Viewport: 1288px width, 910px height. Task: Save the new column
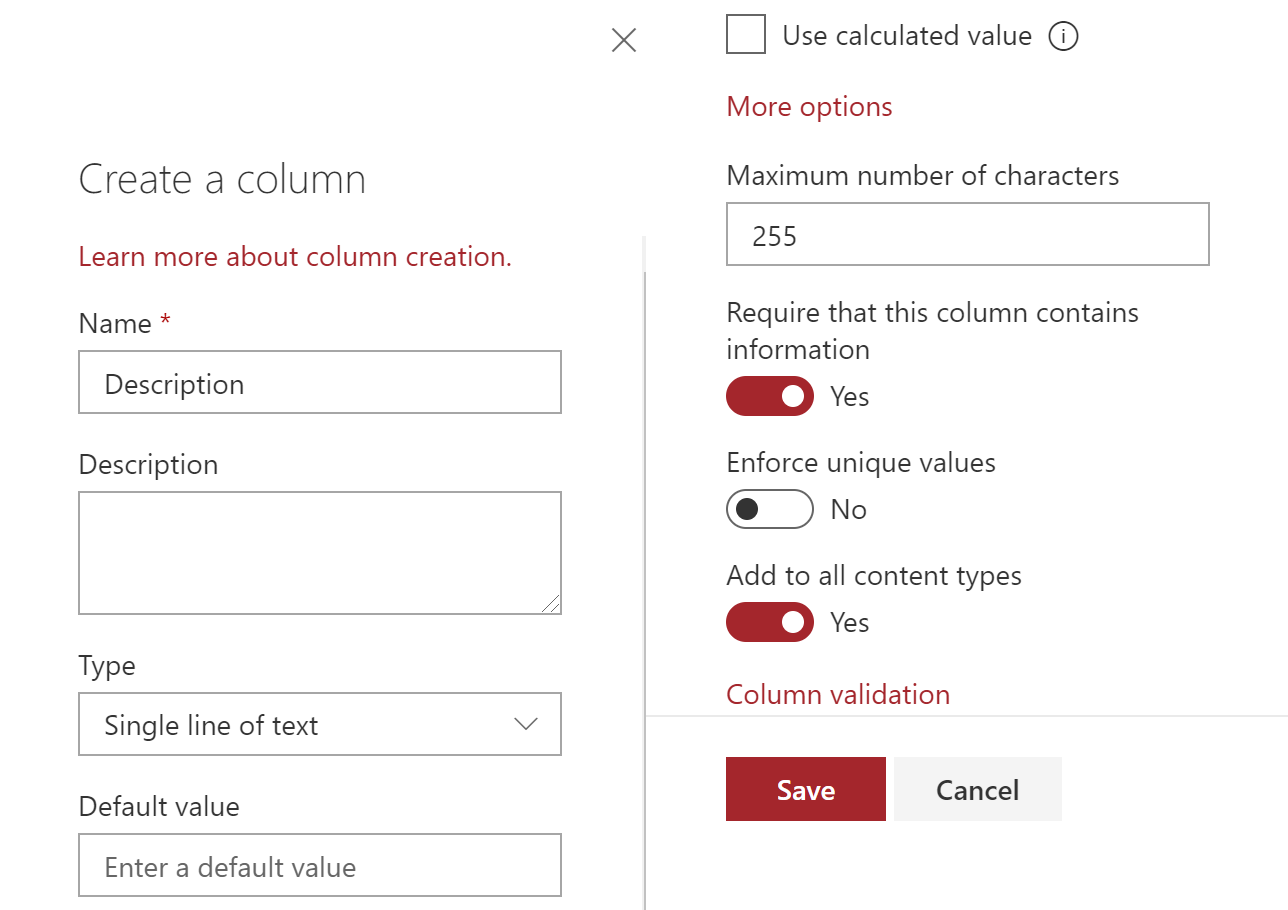click(805, 789)
